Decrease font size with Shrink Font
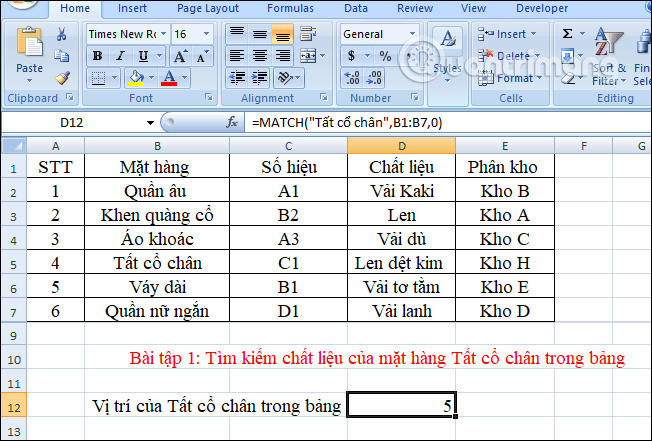The width and height of the screenshot is (652, 441). coord(202,56)
